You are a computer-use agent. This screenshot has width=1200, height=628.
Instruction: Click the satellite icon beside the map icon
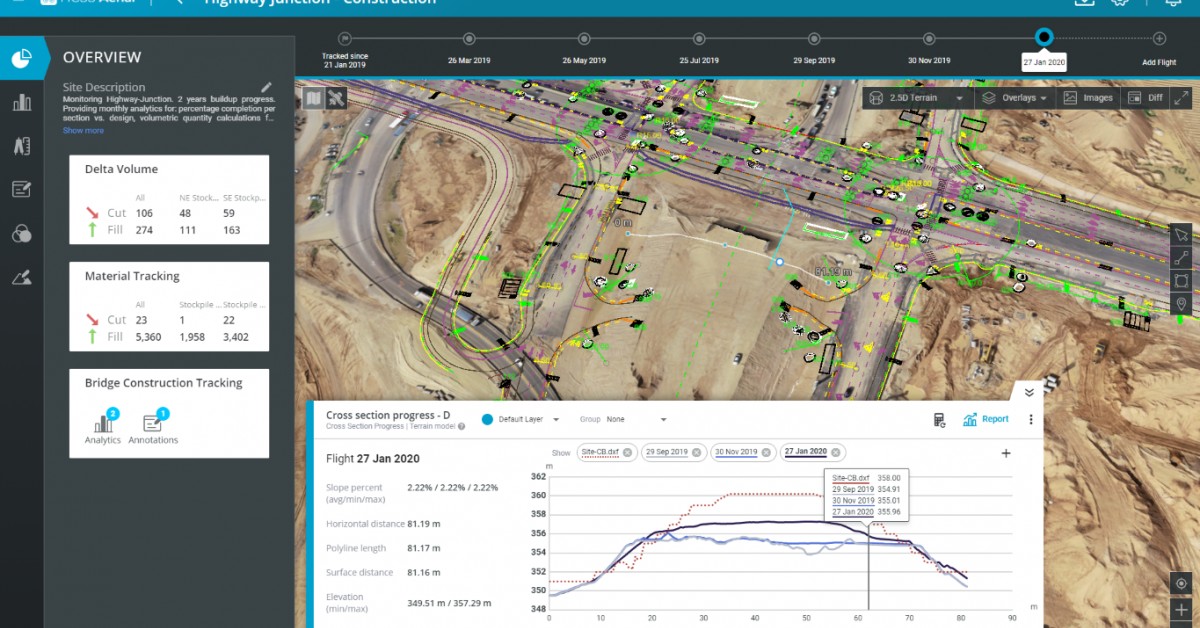[x=336, y=97]
